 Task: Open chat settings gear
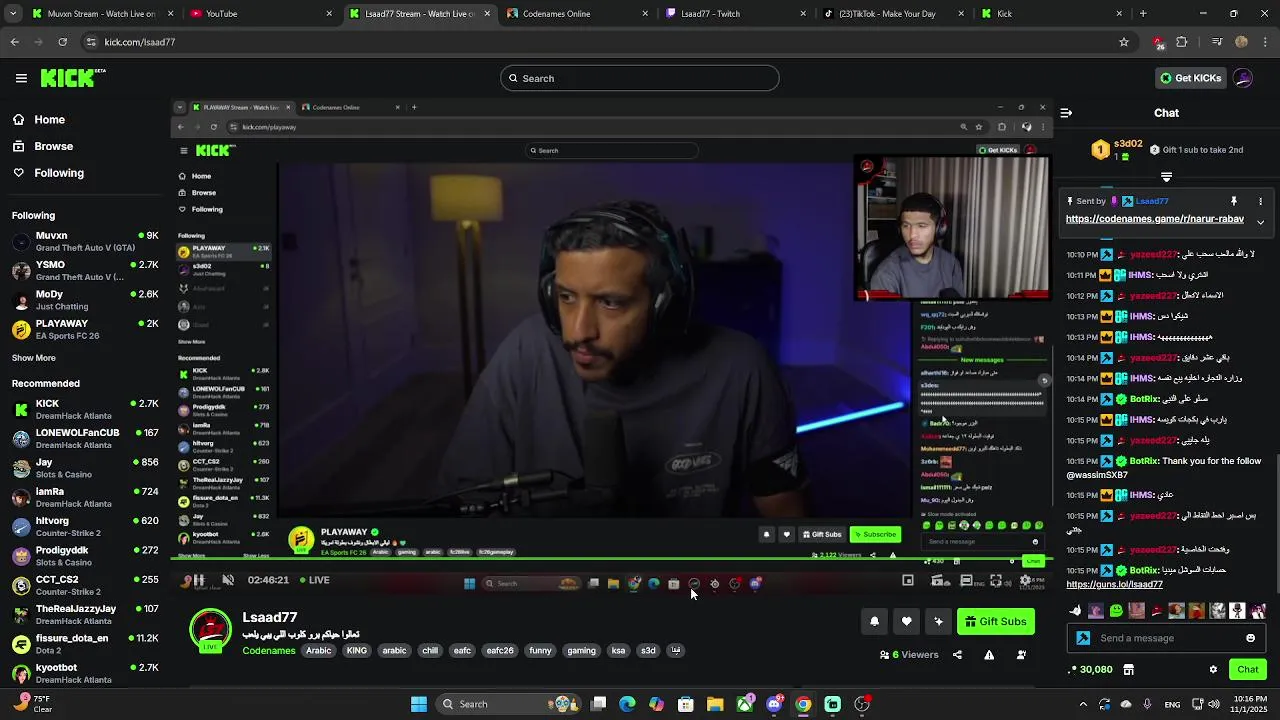tap(1213, 669)
